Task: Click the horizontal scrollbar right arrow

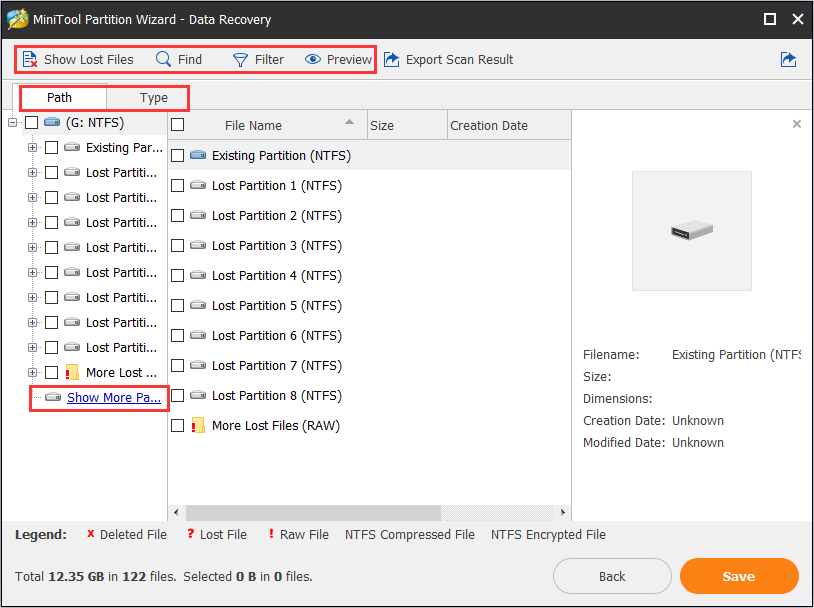Action: 563,512
